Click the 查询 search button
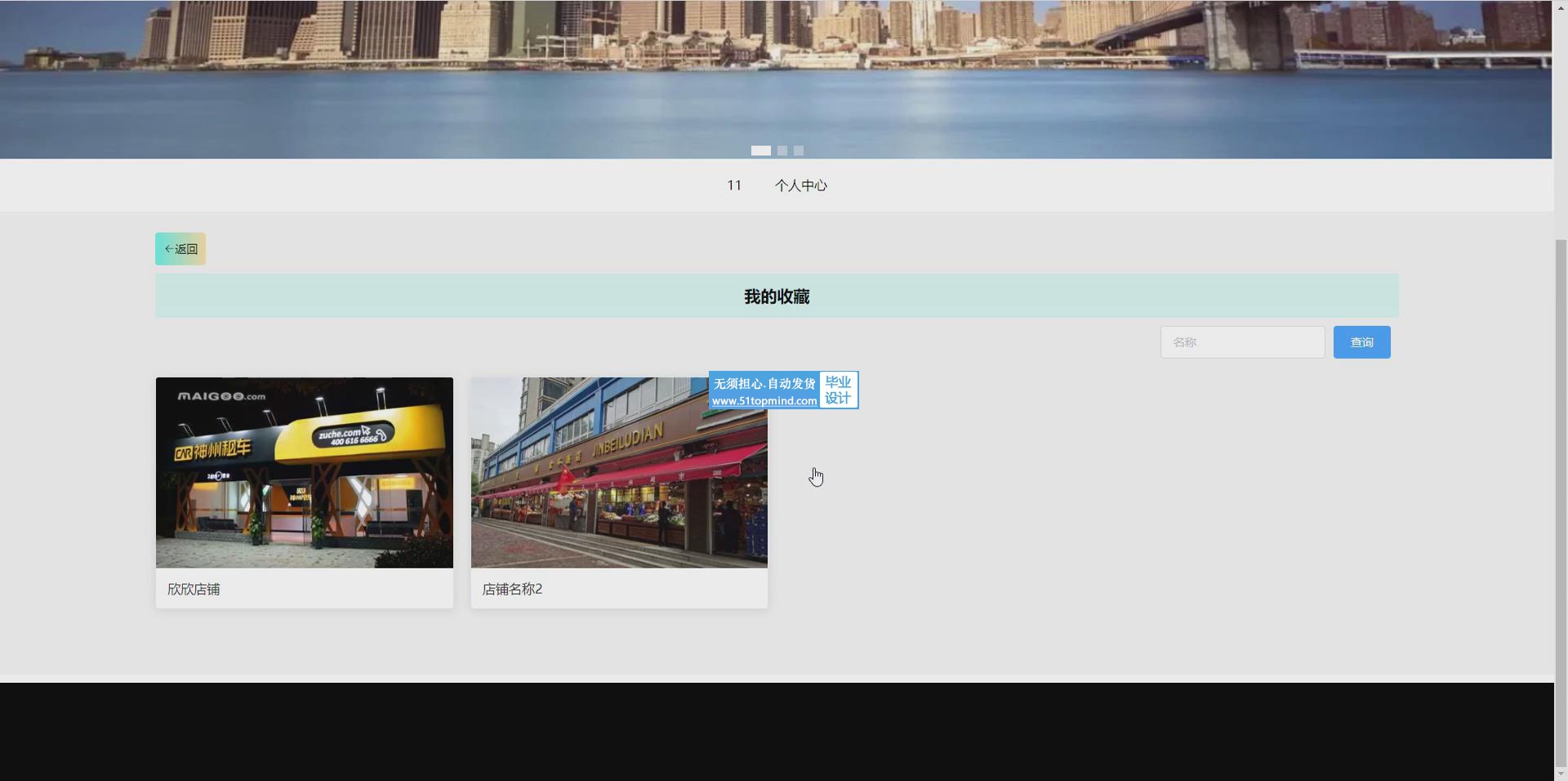 point(1361,342)
